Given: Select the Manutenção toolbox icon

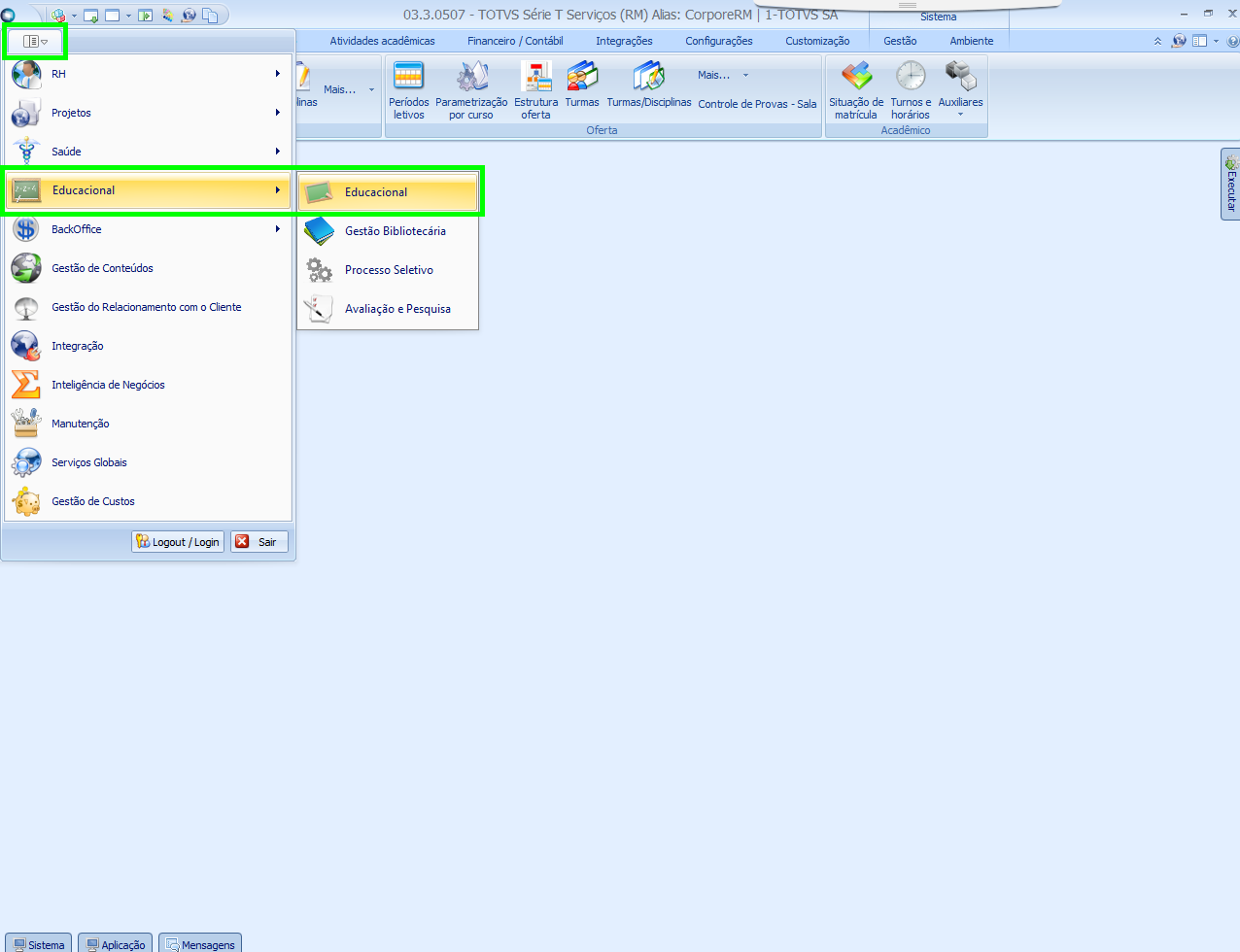Looking at the screenshot, I should (x=26, y=425).
